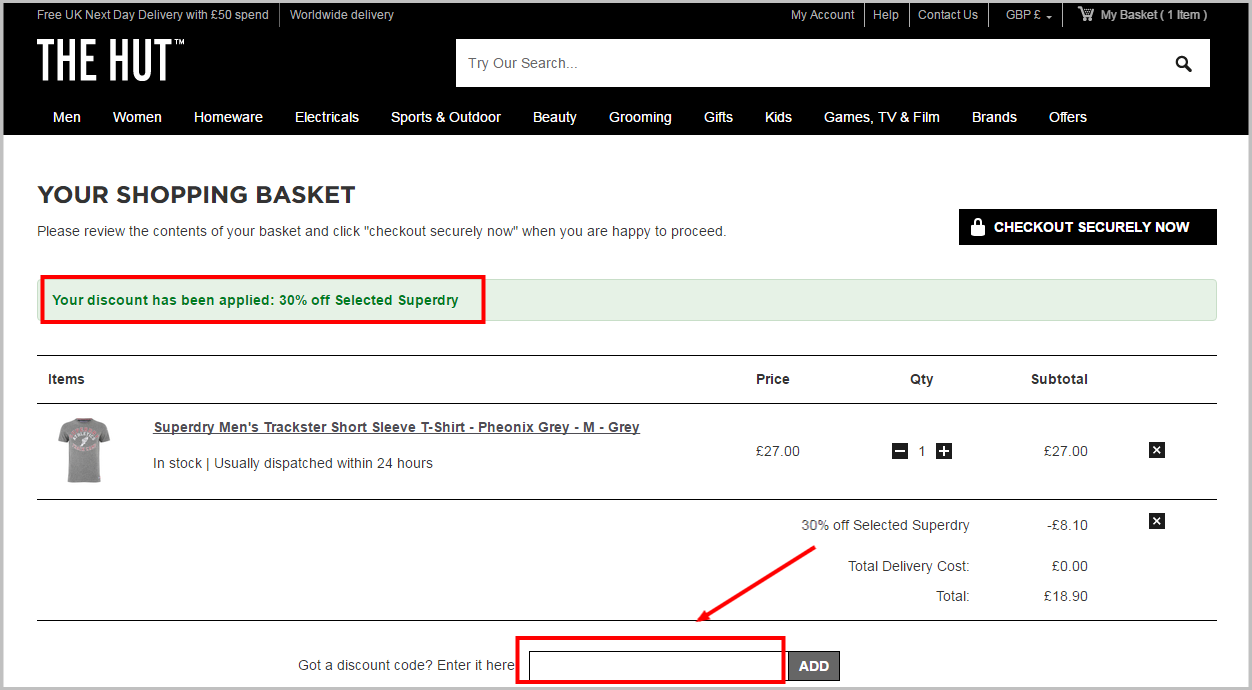Open the Grooming menu
Screen dimensions: 1252x690
point(640,117)
